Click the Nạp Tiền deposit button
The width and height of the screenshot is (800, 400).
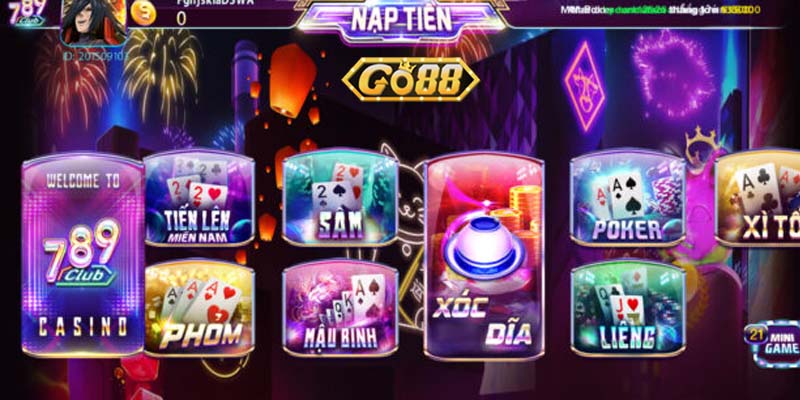pyautogui.click(x=402, y=20)
